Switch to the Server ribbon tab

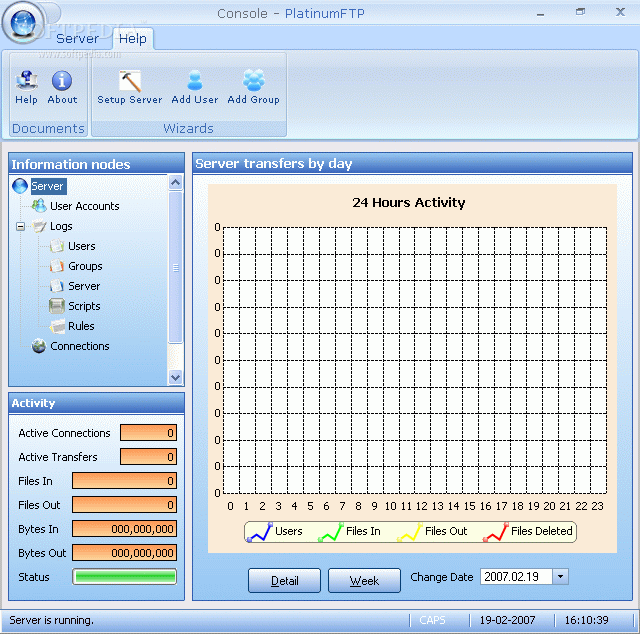pos(77,38)
